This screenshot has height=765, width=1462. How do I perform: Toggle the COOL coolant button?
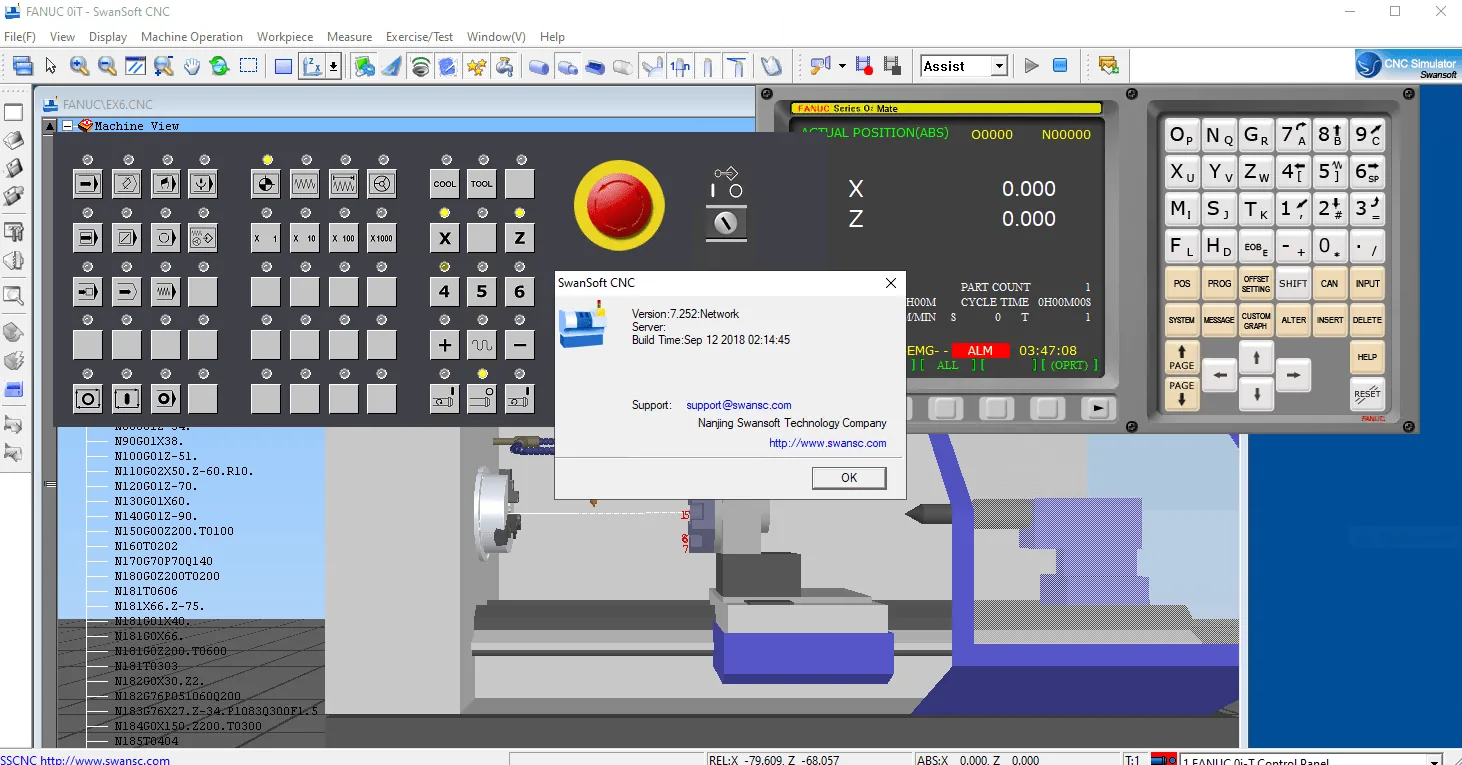(x=445, y=184)
